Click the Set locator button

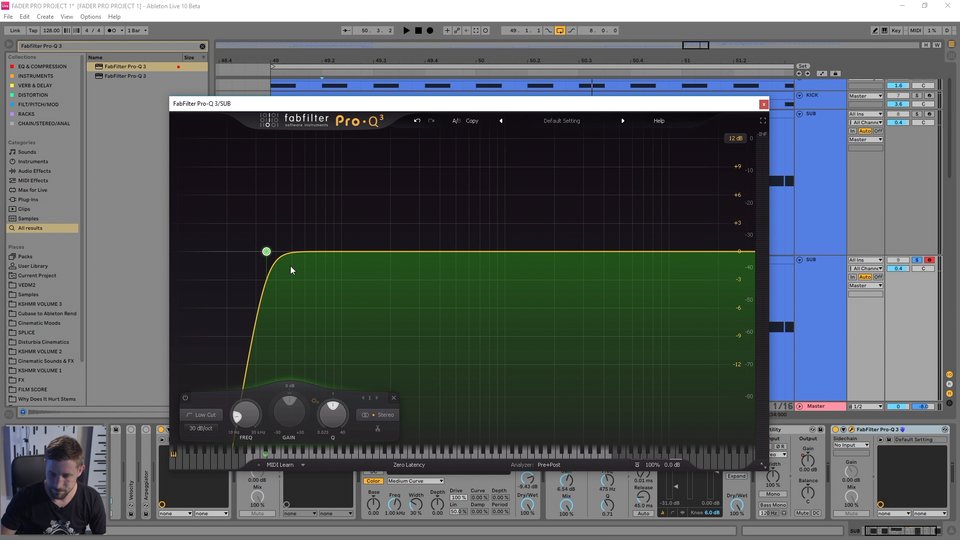803,66
